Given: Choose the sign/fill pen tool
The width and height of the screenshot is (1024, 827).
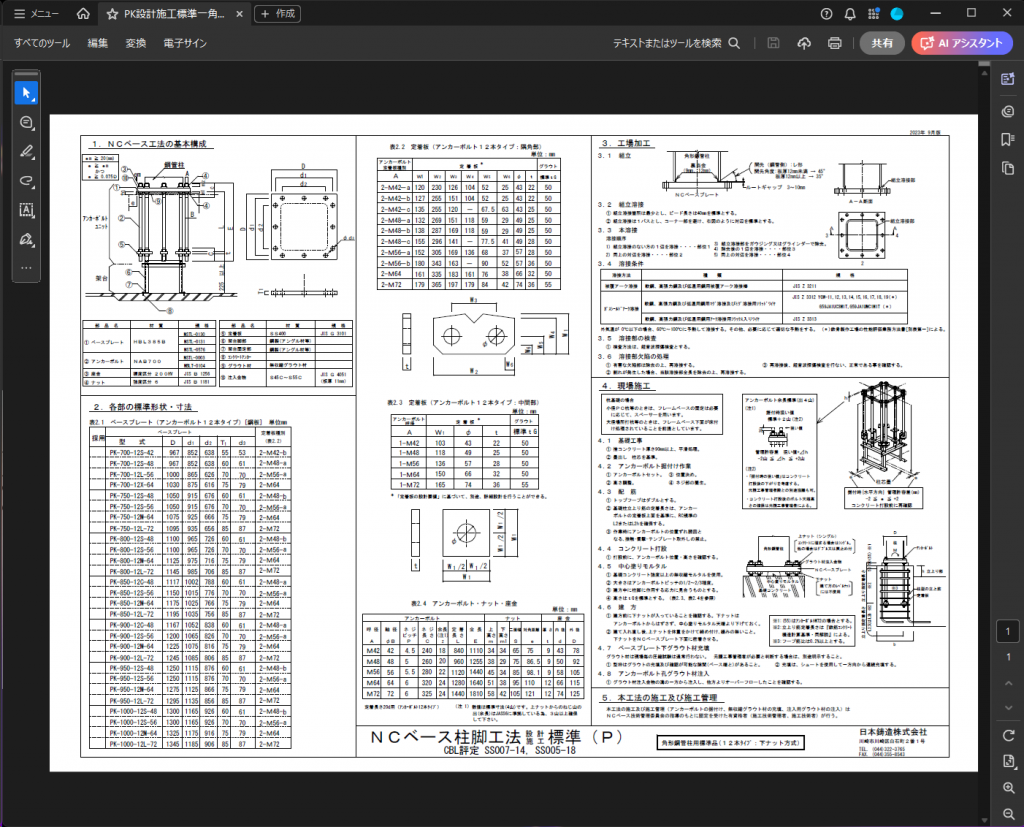Looking at the screenshot, I should point(26,239).
